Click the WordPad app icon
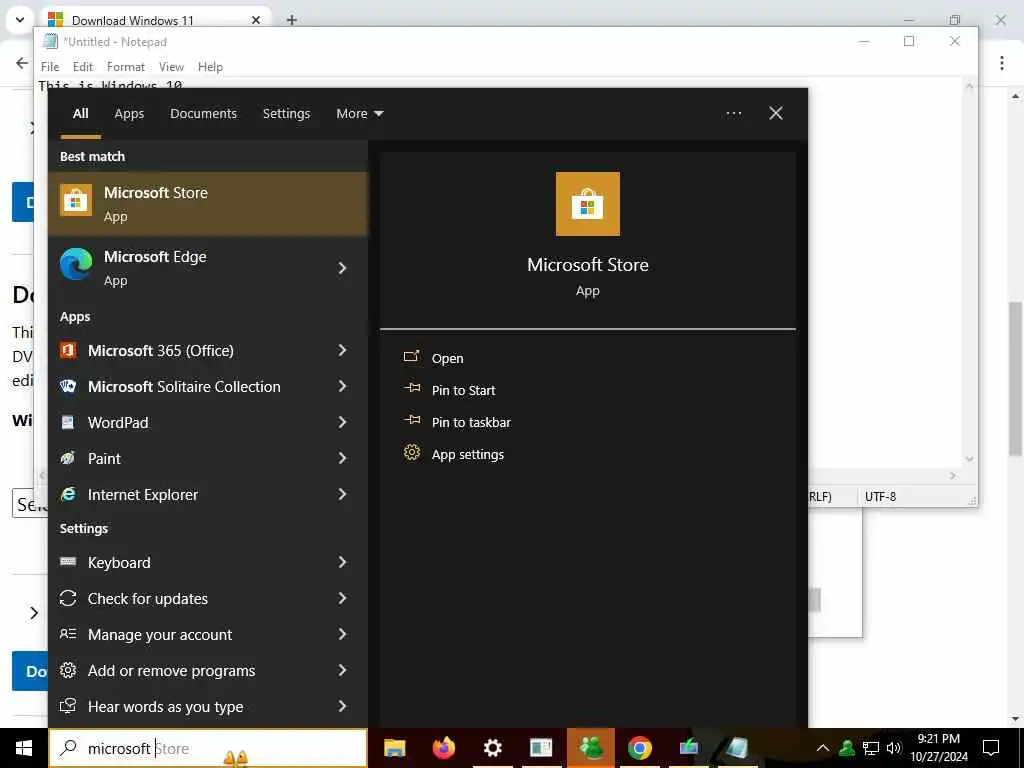The height and width of the screenshot is (768, 1024). click(x=68, y=422)
